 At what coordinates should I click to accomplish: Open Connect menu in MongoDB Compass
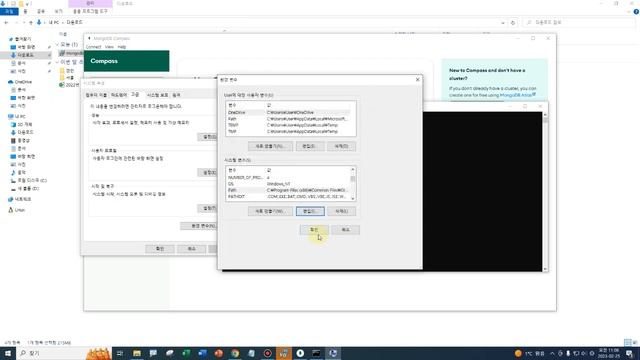pos(93,47)
